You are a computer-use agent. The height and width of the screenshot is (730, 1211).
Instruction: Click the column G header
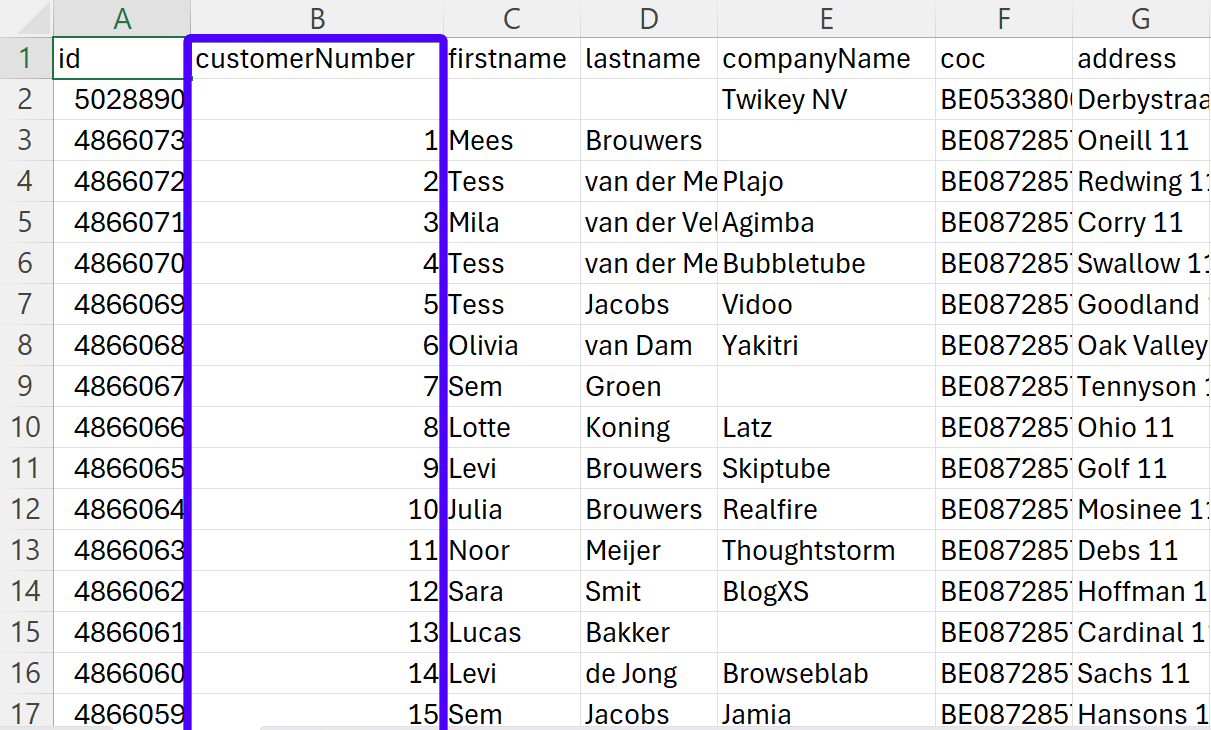pos(1140,18)
